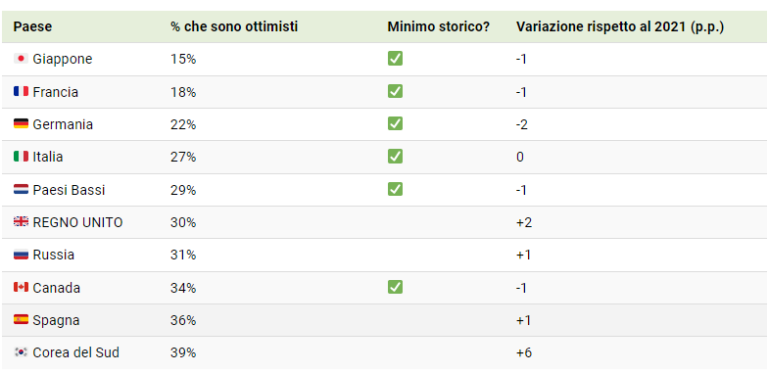Click the green checkmark in Giappone row
768x373 pixels.
coord(395,59)
